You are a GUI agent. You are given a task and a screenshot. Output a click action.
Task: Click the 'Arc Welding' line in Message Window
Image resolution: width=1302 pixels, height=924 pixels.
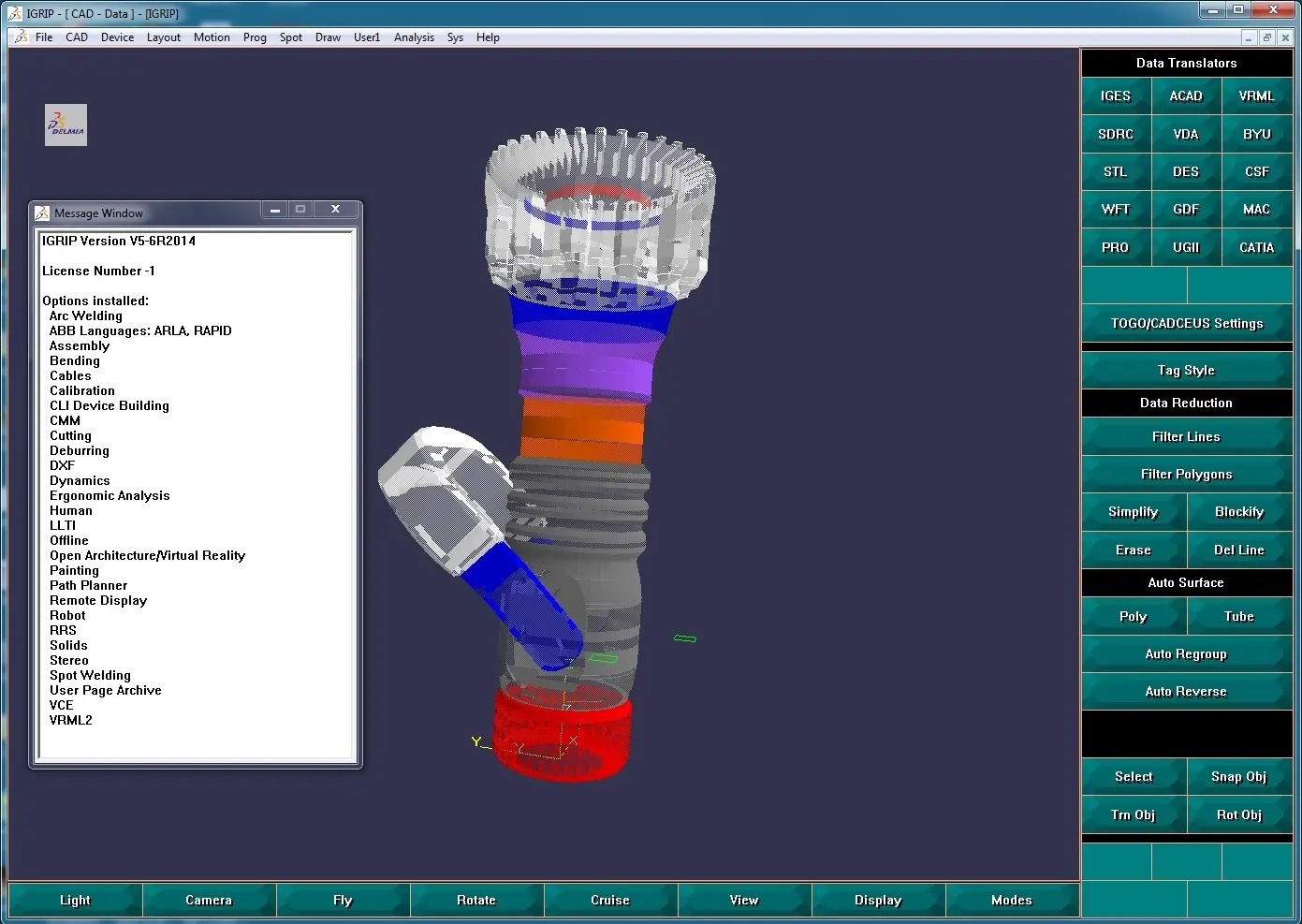86,316
